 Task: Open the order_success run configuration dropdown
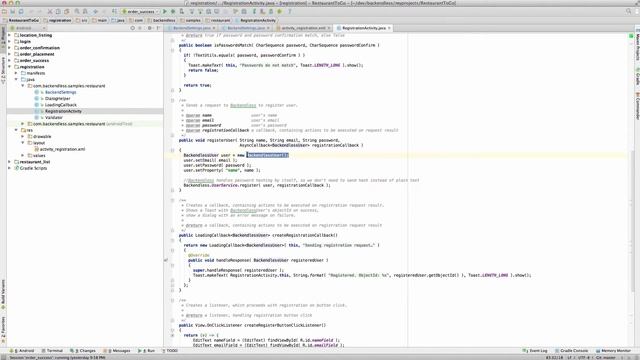click(x=140, y=11)
